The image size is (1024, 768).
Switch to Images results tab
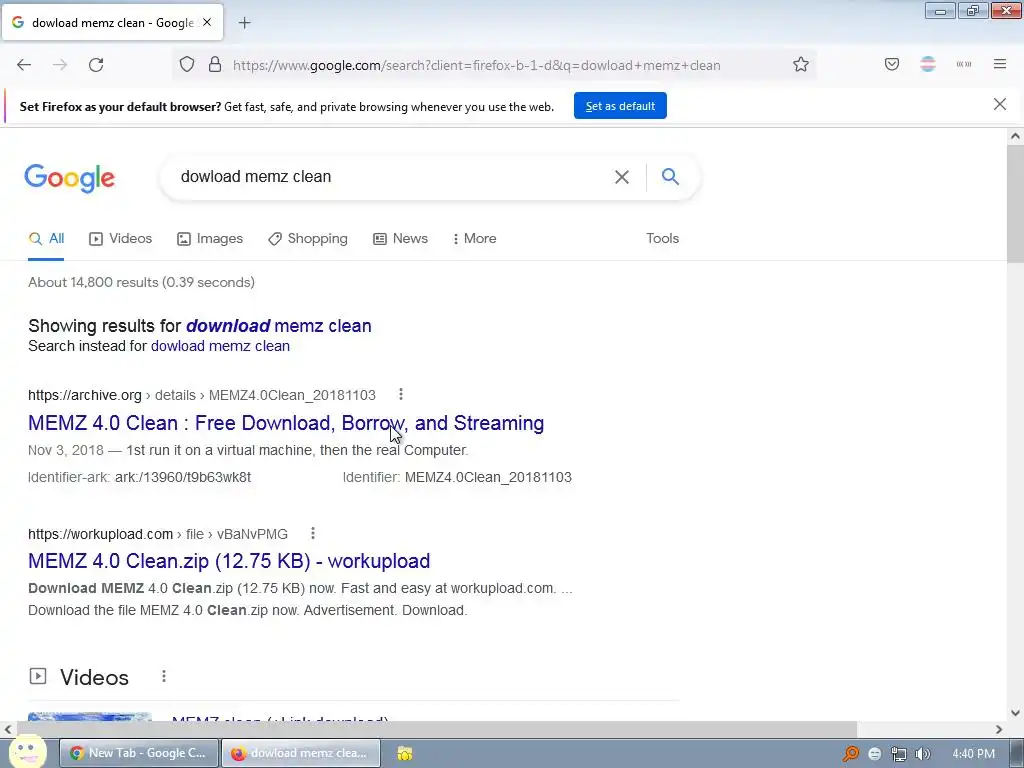(x=210, y=239)
